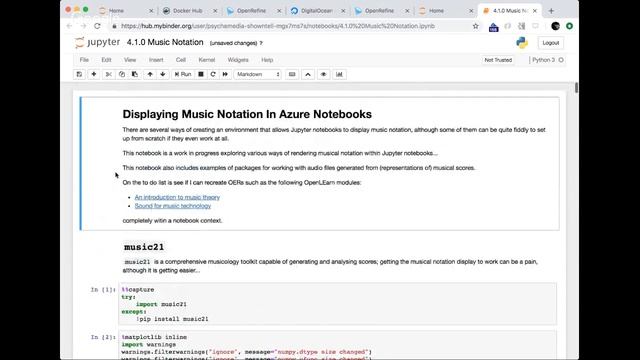Screen dimensions: 640x360
Task: Interrupt the kernel with the stop icon
Action: [x=201, y=74]
